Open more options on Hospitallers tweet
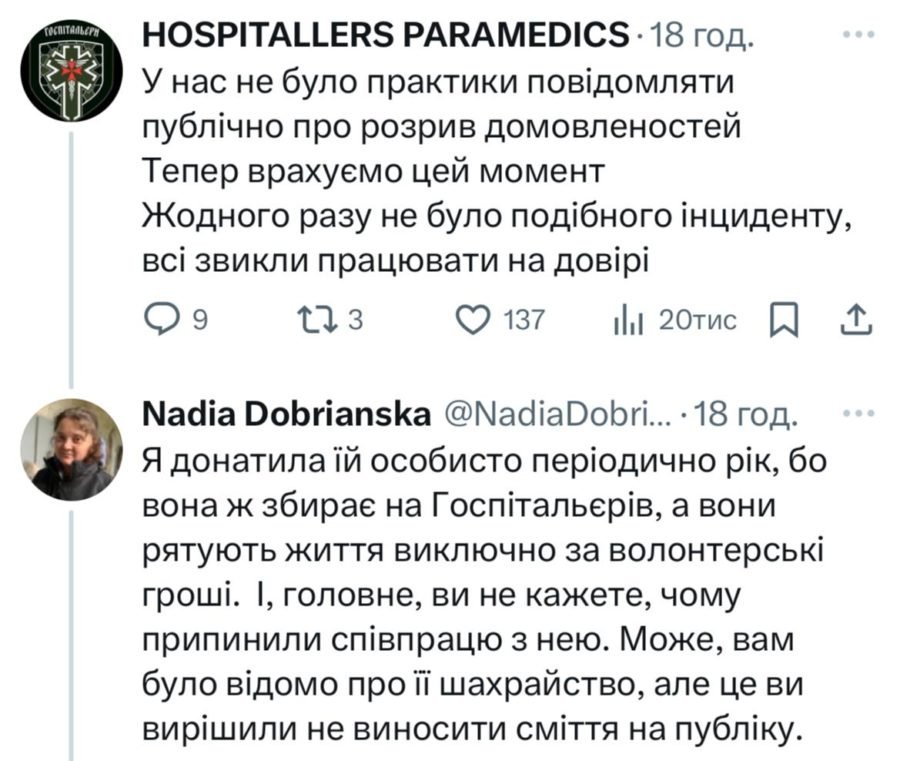The height and width of the screenshot is (761, 900). click(858, 35)
